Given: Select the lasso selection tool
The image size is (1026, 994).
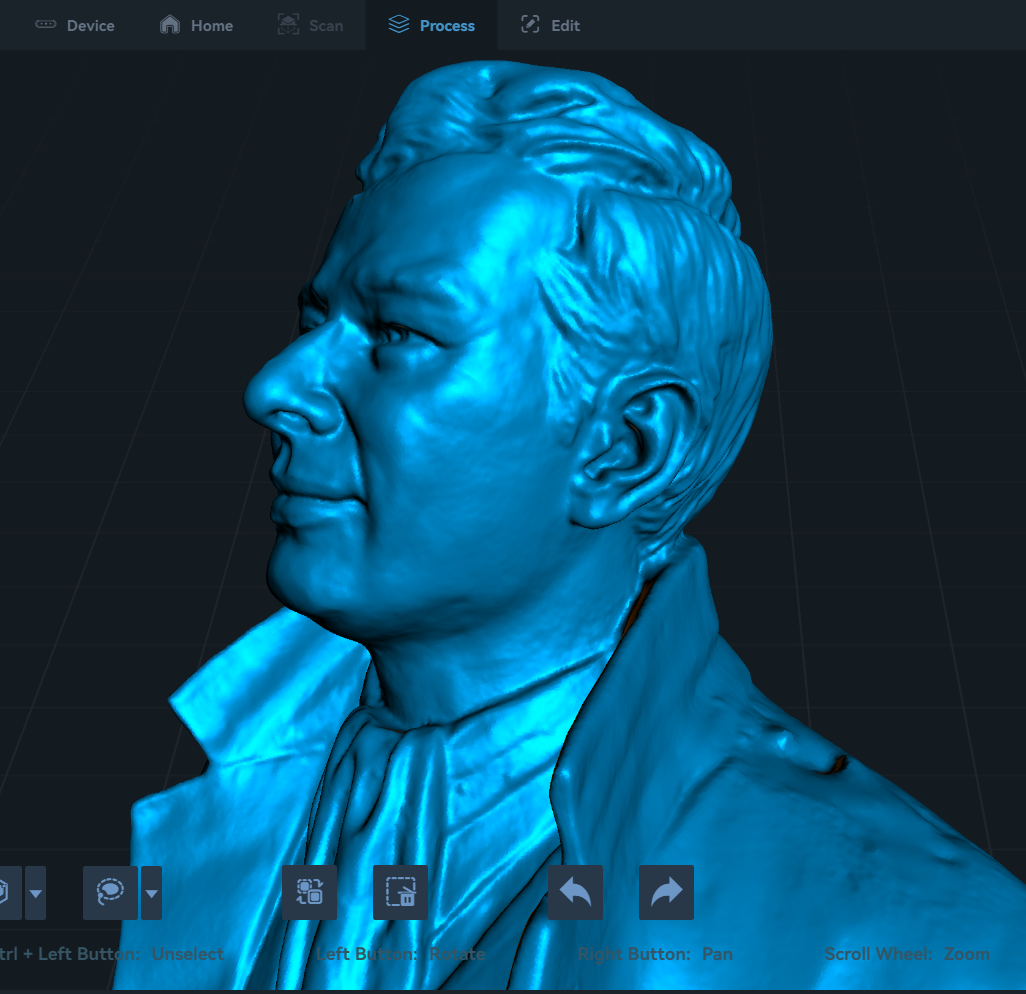Looking at the screenshot, I should pos(110,892).
